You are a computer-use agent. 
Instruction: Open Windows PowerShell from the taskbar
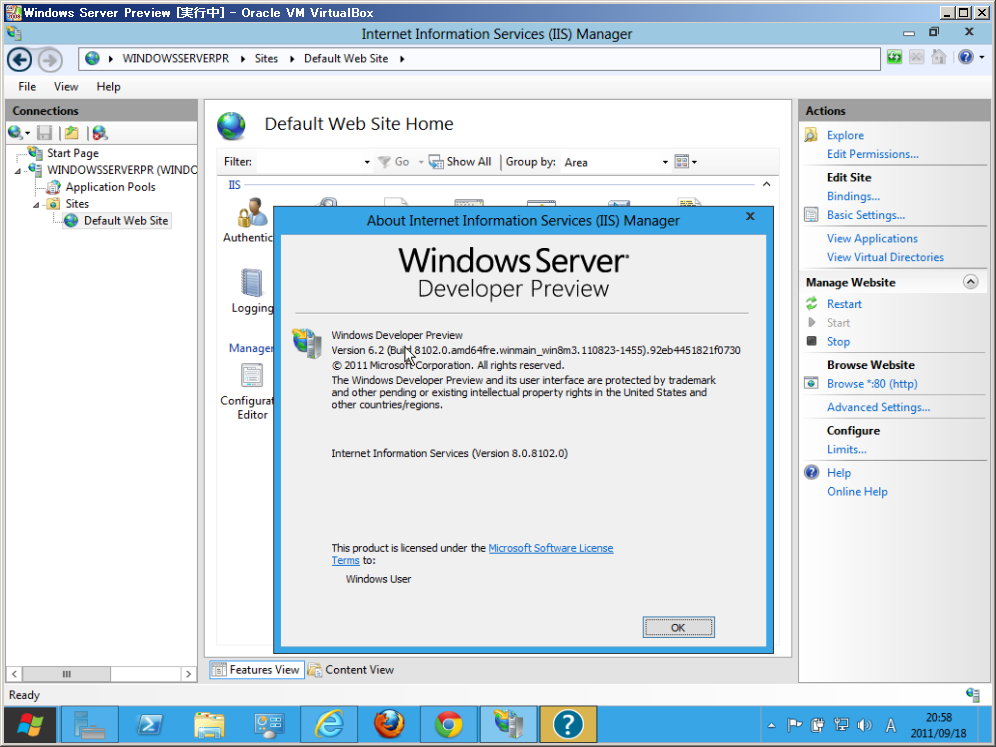click(x=150, y=724)
